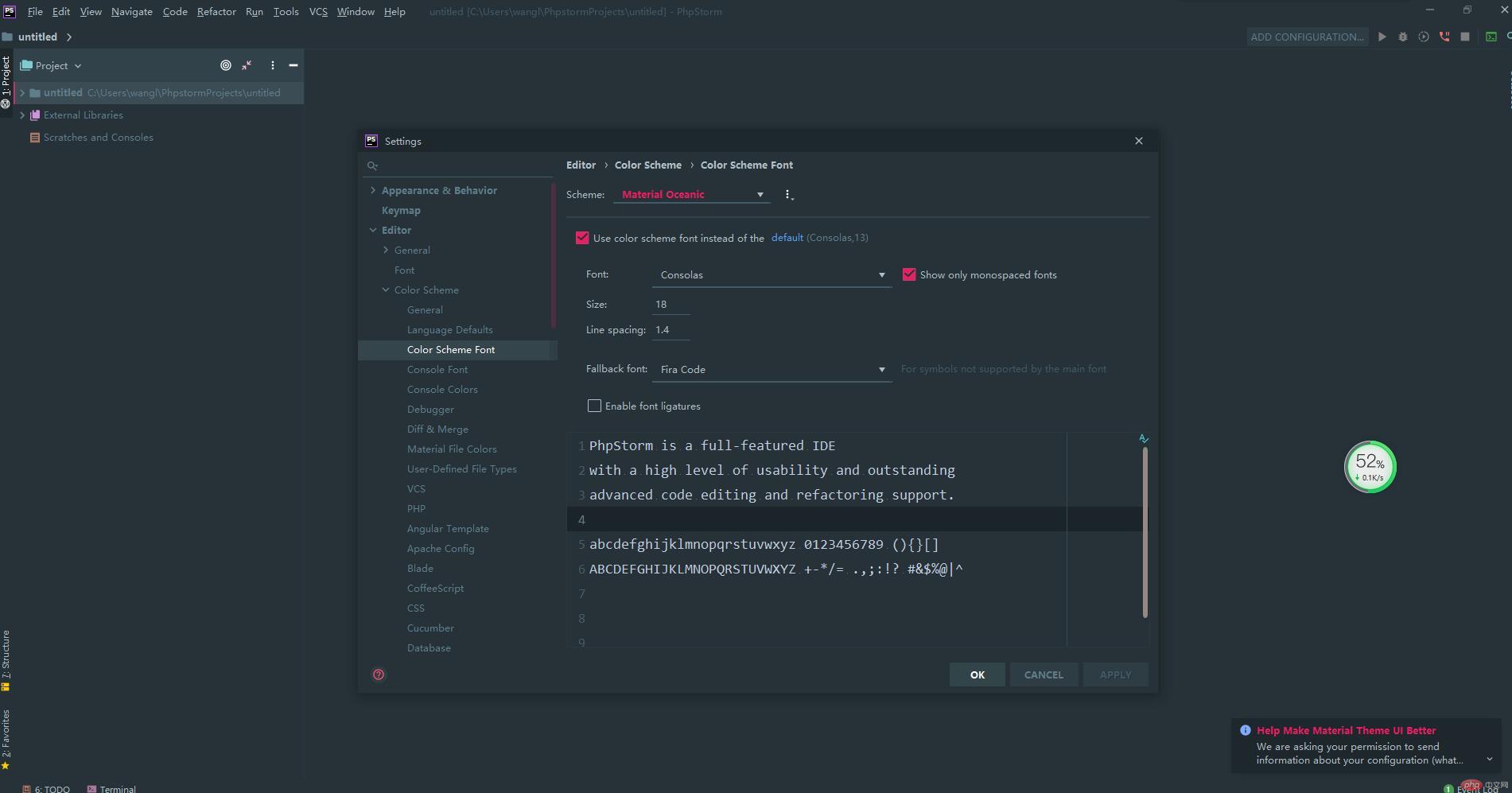Click the red phone listen-for-debug icon

1444,37
